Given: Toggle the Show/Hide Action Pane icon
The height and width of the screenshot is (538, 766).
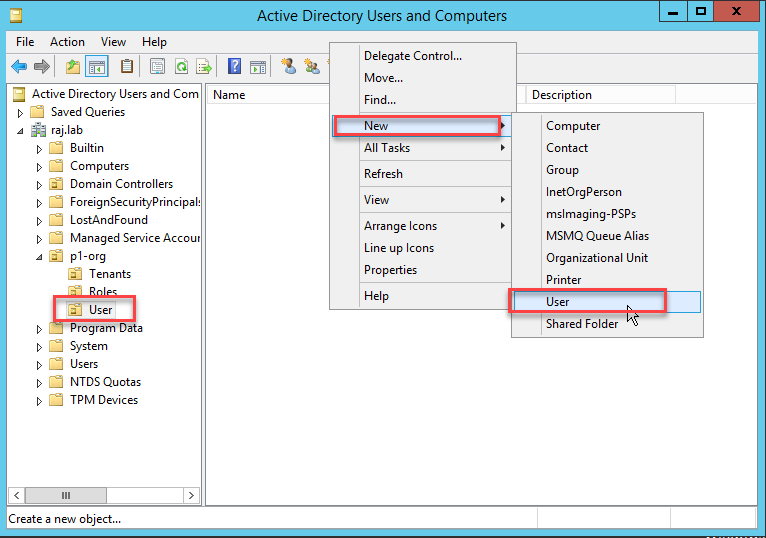Looking at the screenshot, I should click(258, 66).
